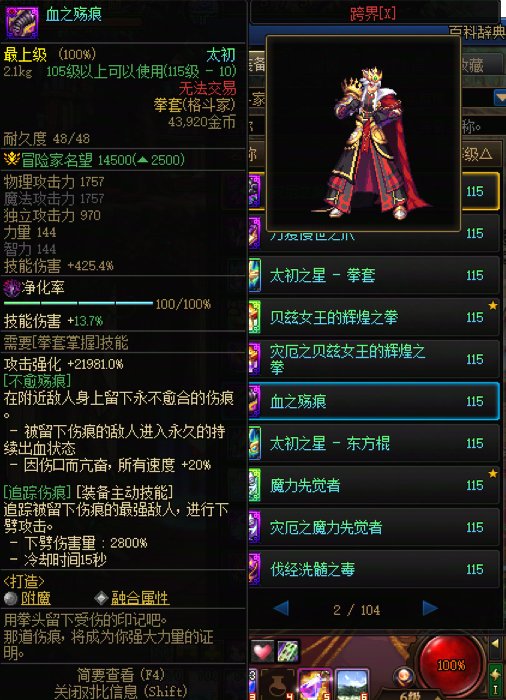Click the 净化率 100/100% progress bar
Screen dimensions: 506x700
pos(78,304)
